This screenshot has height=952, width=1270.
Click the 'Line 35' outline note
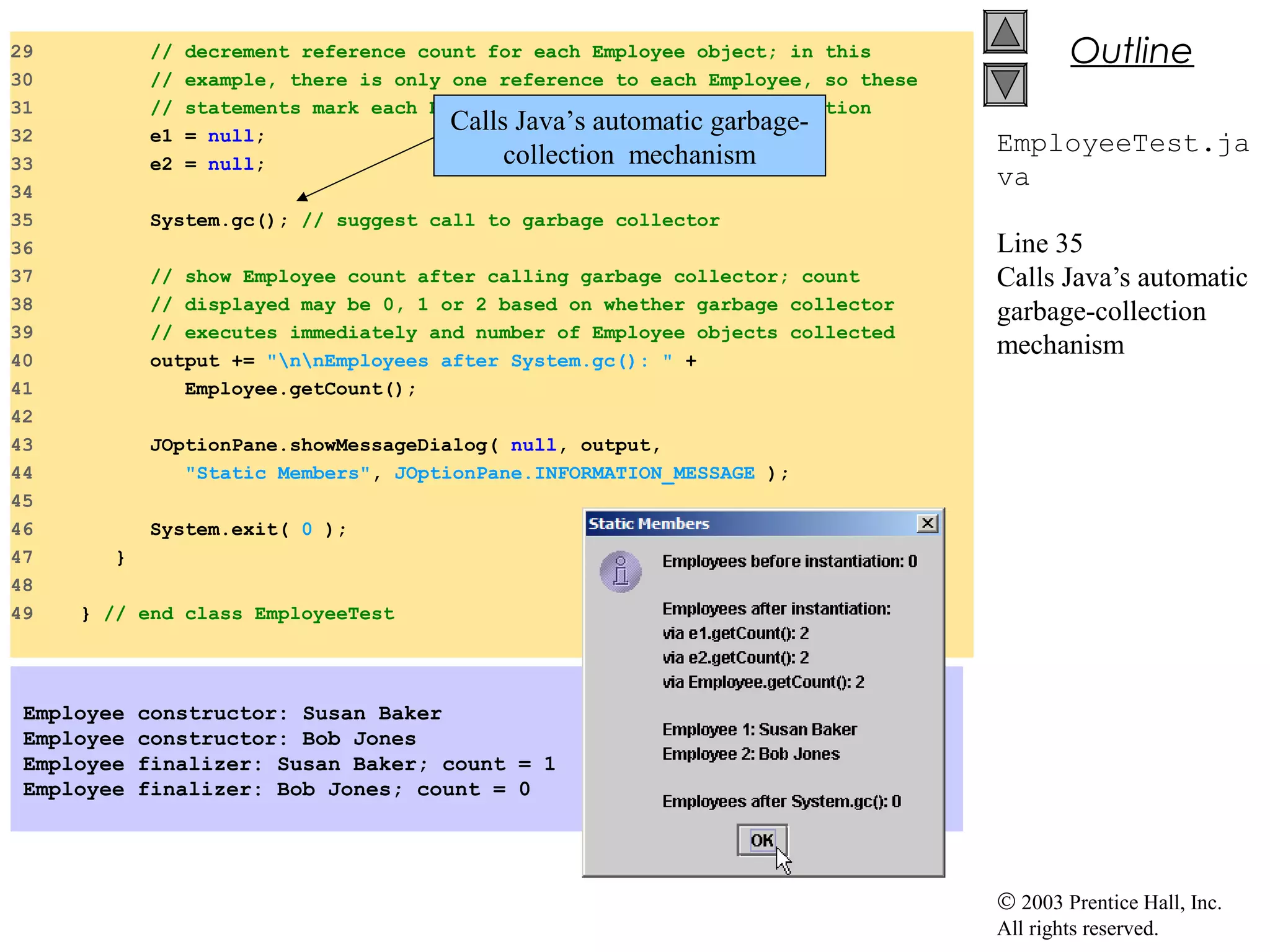1039,244
